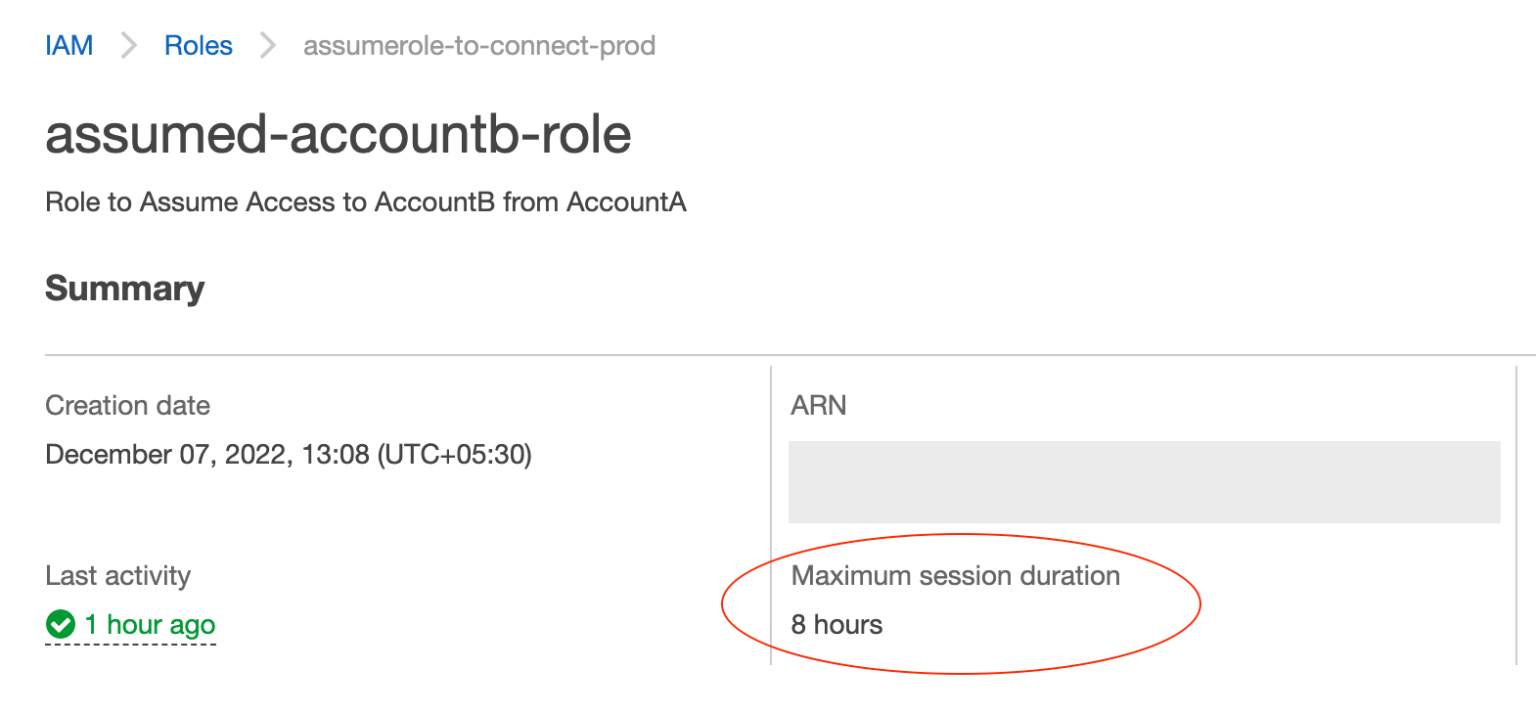The image size is (1536, 714).
Task: Open the Roles breadcrumb link
Action: point(197,45)
